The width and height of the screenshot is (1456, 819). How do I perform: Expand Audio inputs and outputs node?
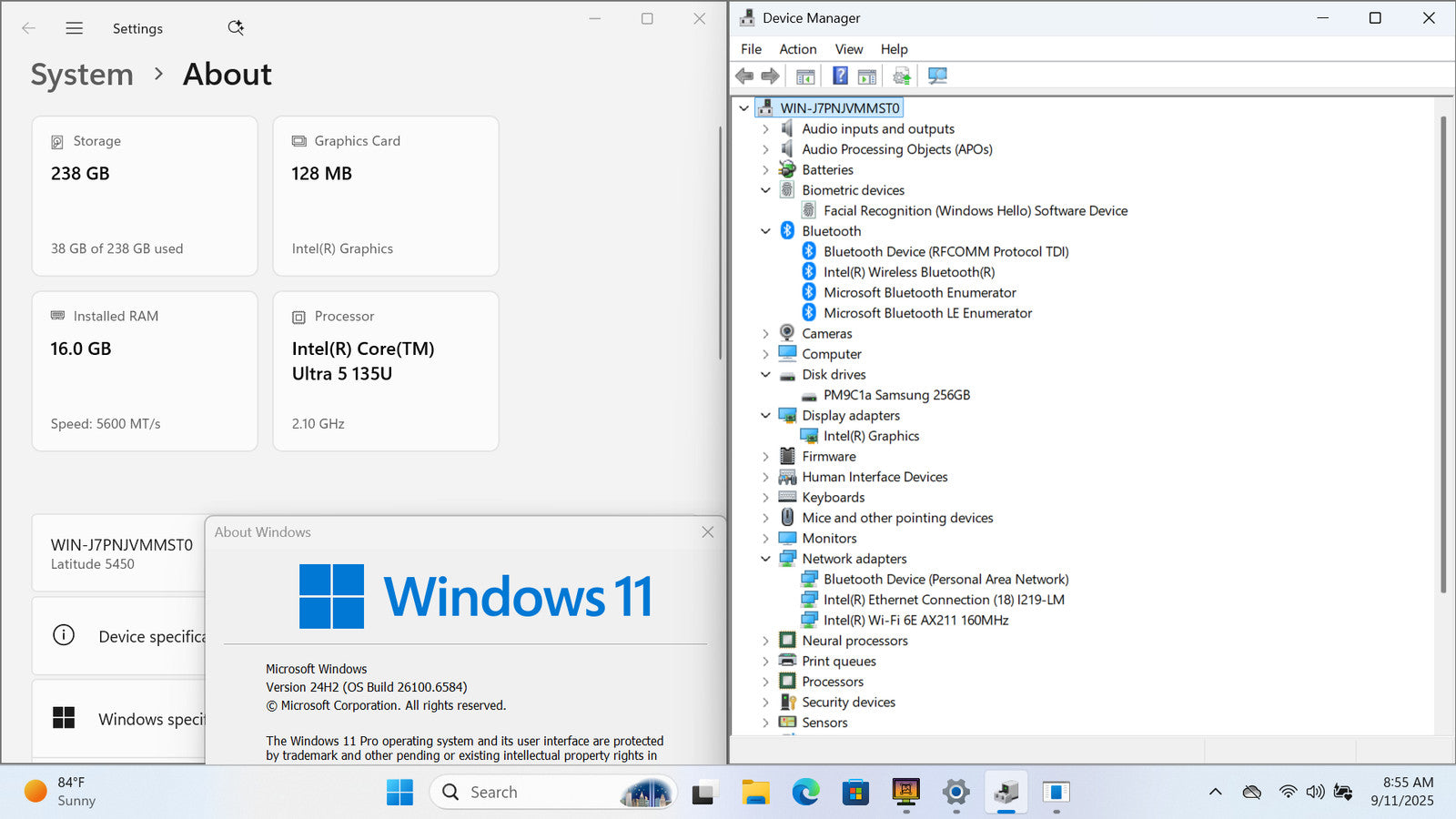[765, 129]
